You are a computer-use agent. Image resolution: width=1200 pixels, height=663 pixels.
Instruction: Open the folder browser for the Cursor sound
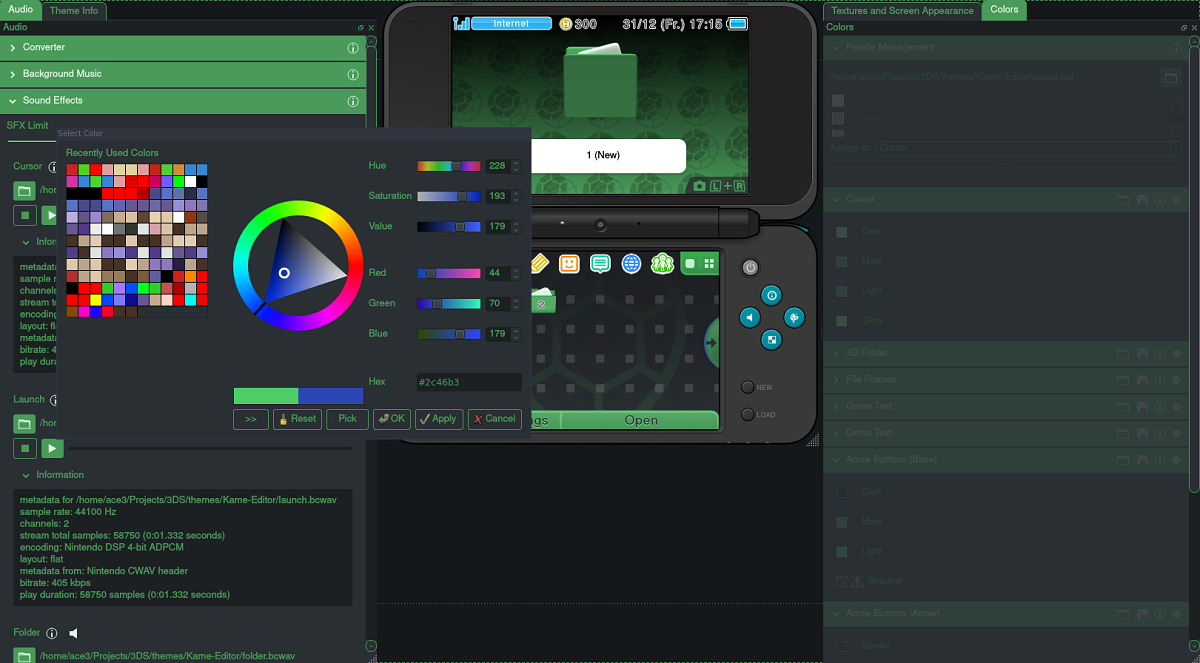tap(24, 190)
